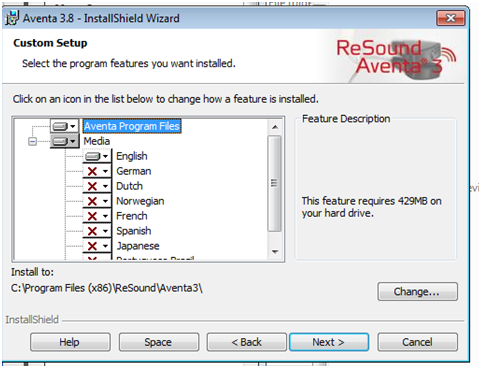Click feature list scrollbar up arrow
Image resolution: width=481 pixels, height=368 pixels.
(275, 127)
